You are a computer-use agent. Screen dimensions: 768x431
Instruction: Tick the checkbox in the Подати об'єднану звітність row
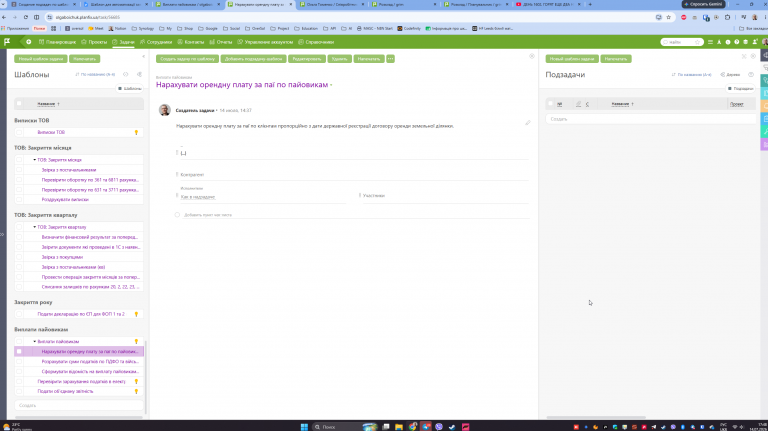(19, 391)
